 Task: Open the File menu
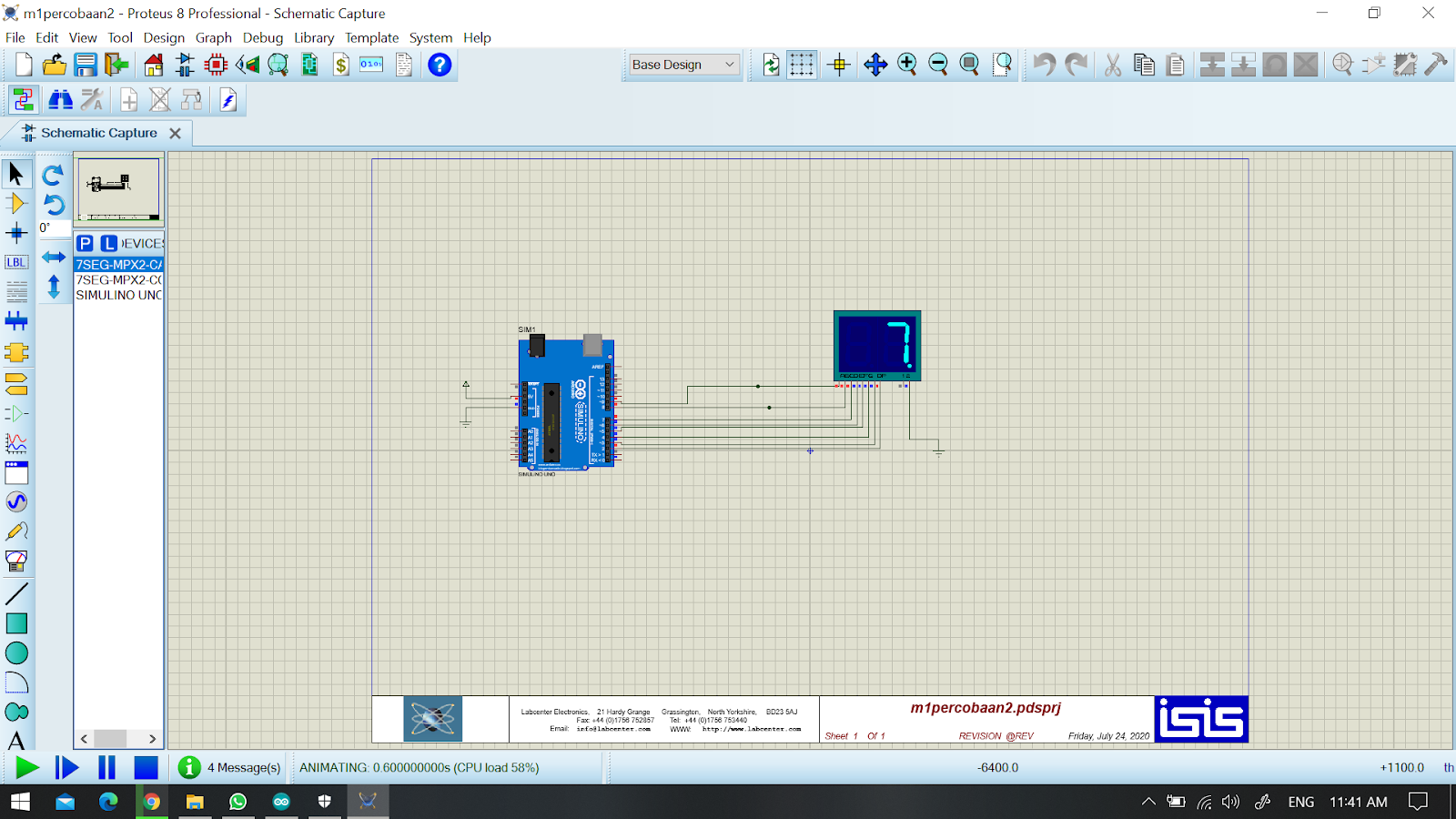click(15, 37)
